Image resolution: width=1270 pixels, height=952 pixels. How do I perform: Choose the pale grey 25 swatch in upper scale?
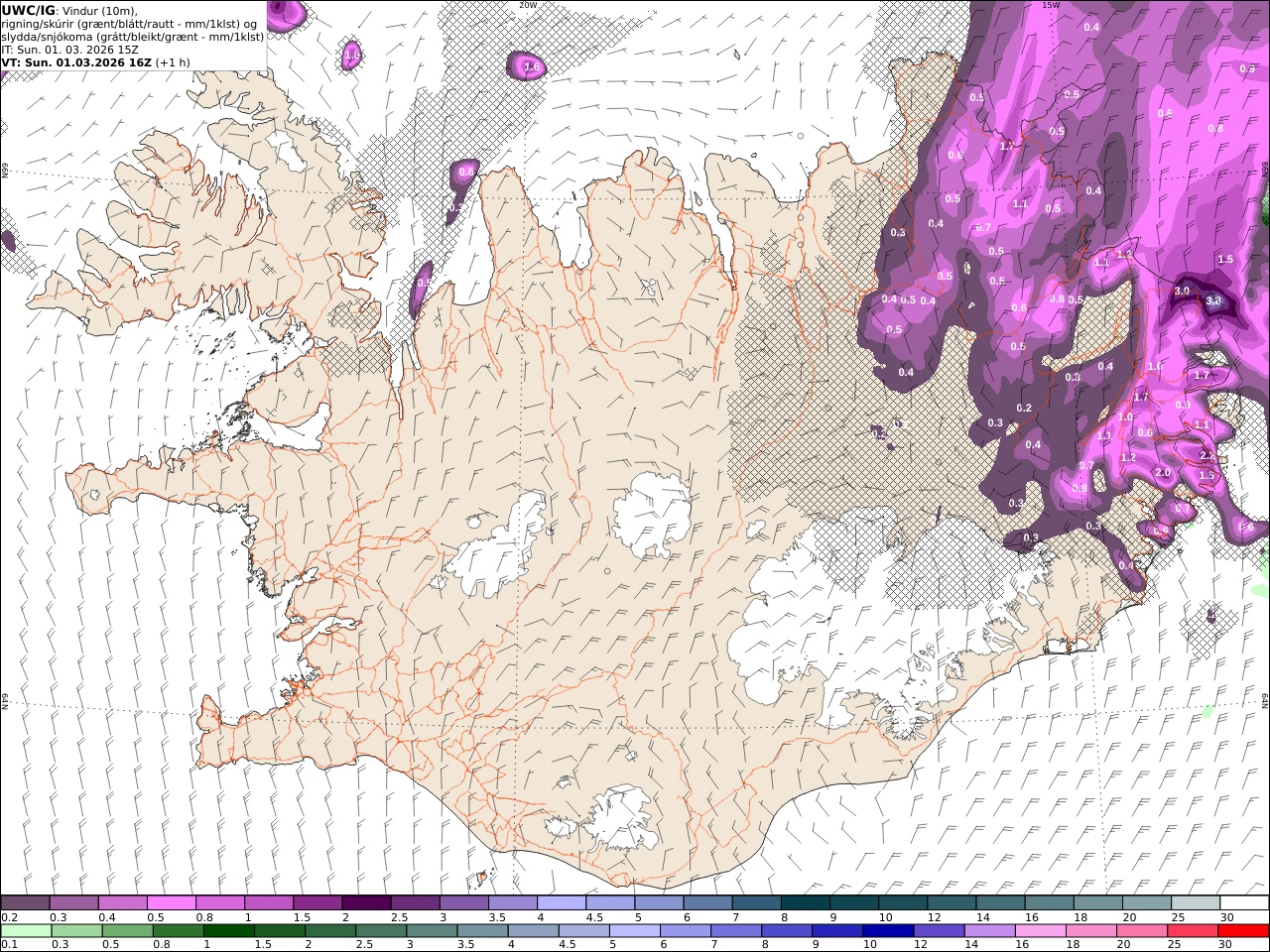1196,902
